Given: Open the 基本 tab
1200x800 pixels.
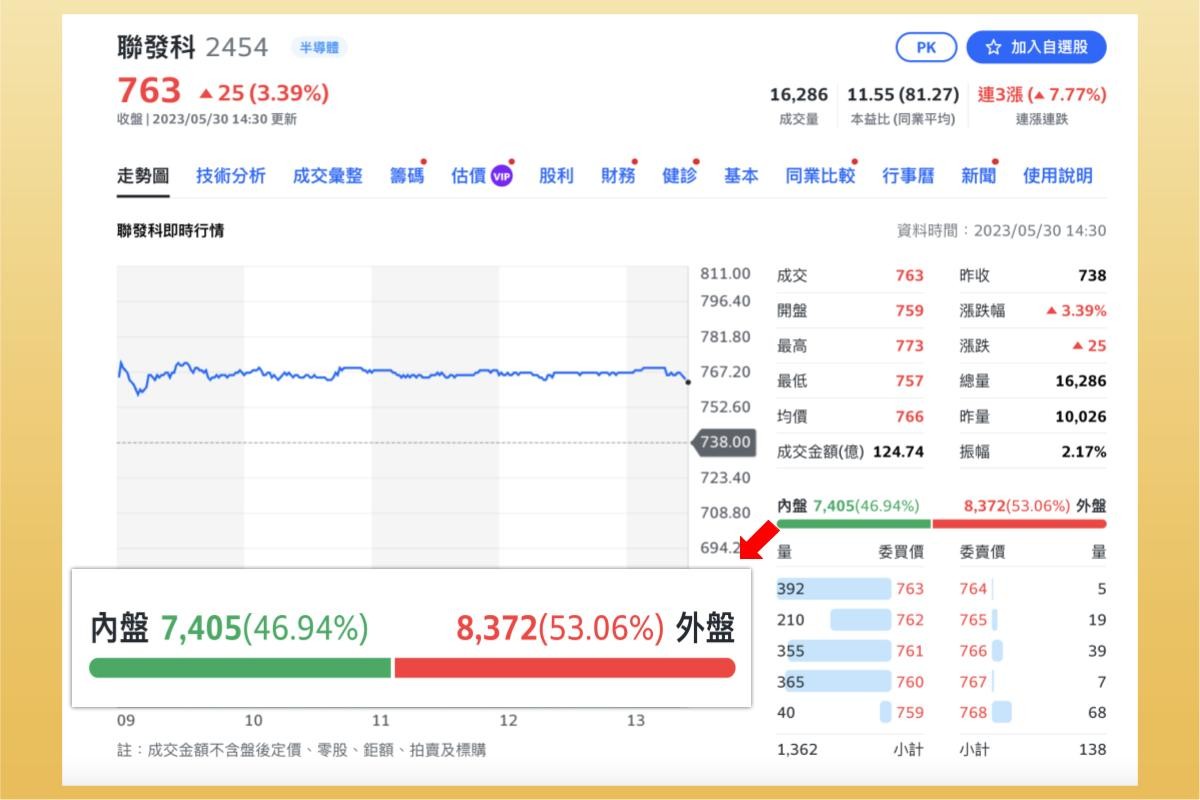Looking at the screenshot, I should point(741,176).
